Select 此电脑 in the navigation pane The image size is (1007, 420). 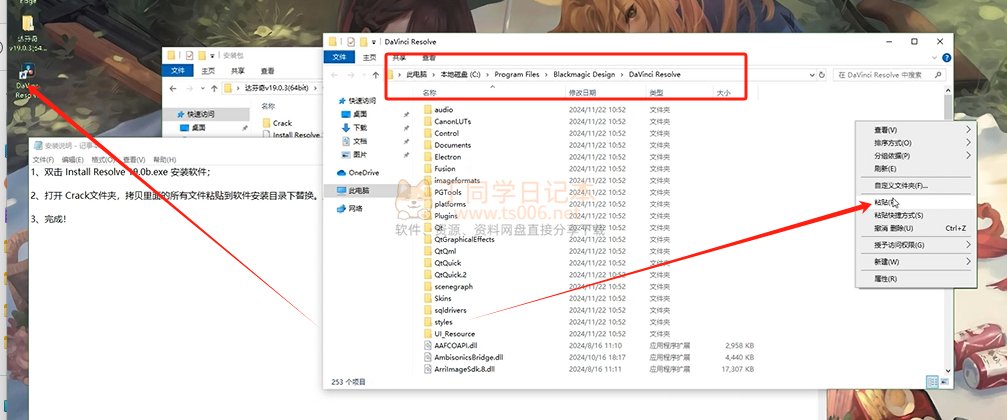[x=358, y=191]
